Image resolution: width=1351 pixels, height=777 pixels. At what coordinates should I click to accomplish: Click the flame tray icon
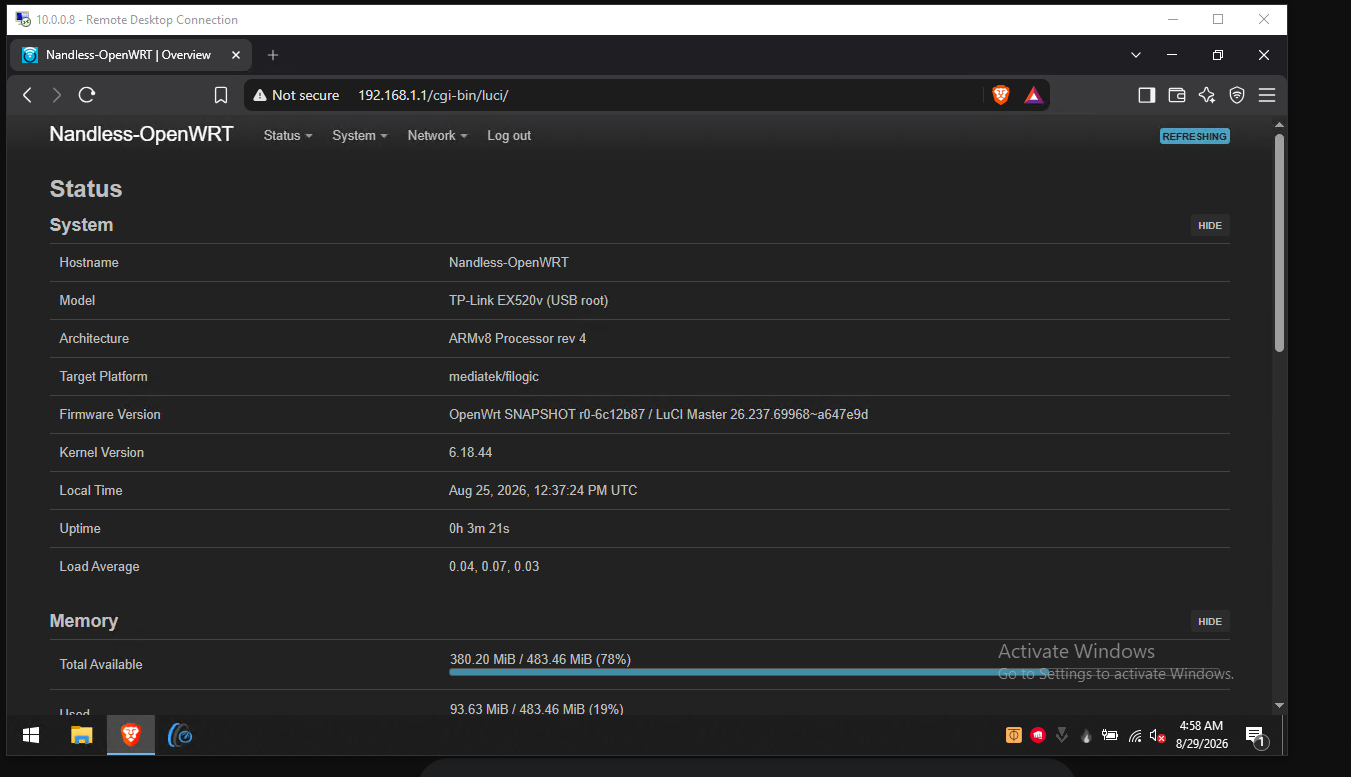pos(1086,736)
